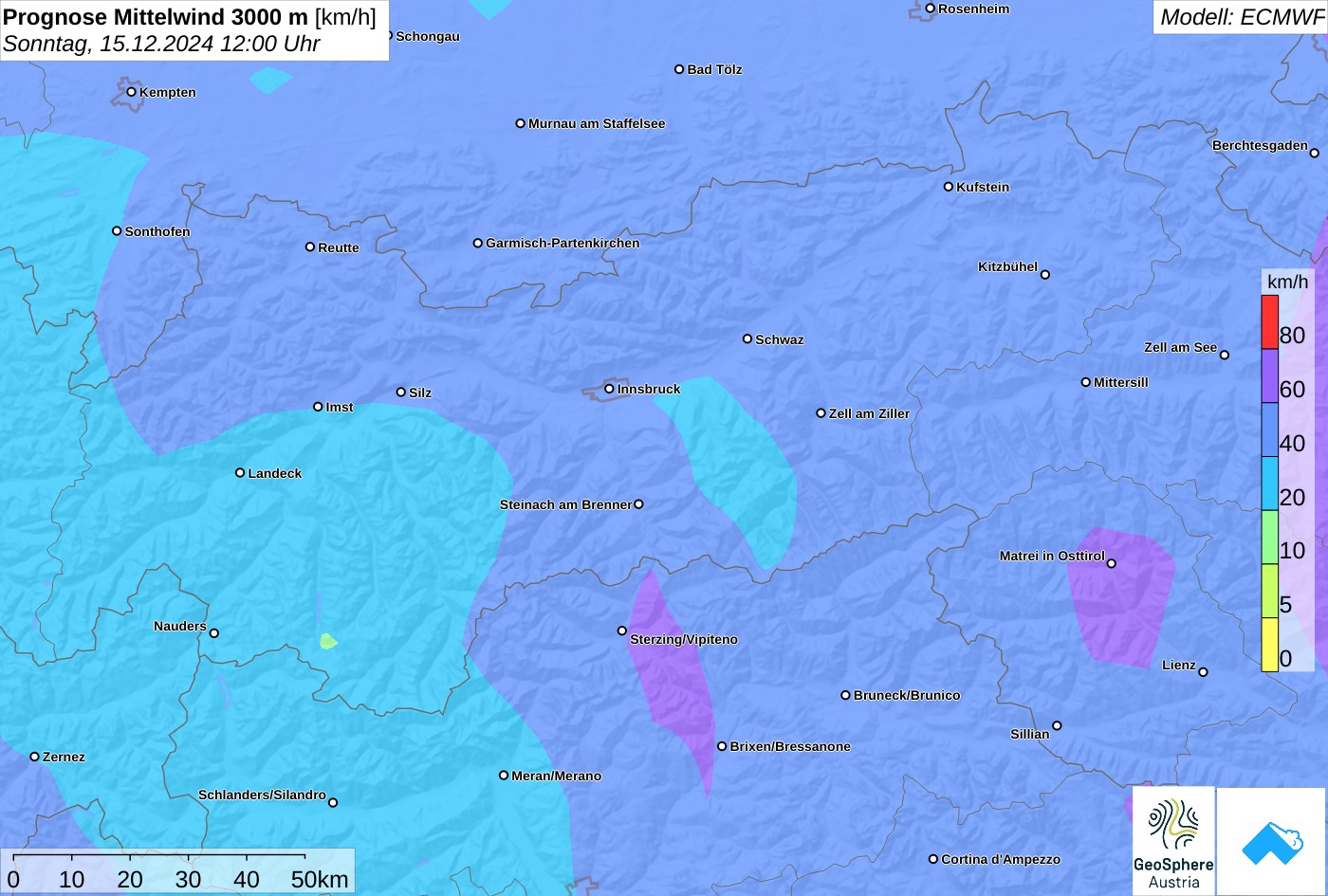Click the 'Modell: ECMWF' label
This screenshot has height=896, width=1328.
(1242, 17)
